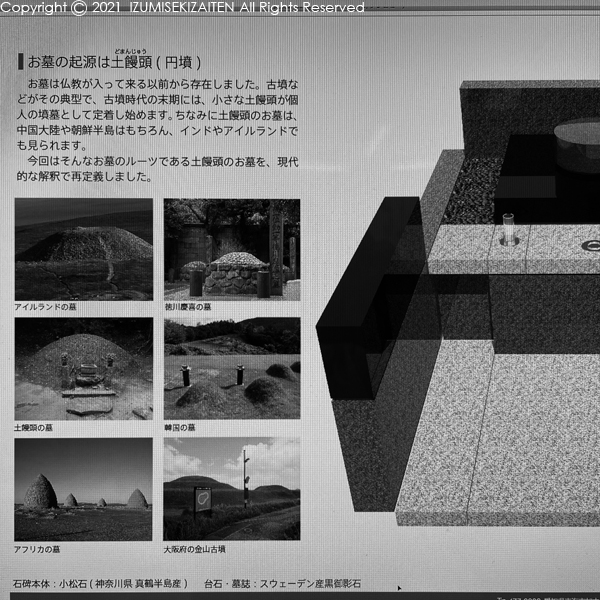
Task: Select the Tokugawa Yoshinobu grave photo
Action: tap(231, 247)
